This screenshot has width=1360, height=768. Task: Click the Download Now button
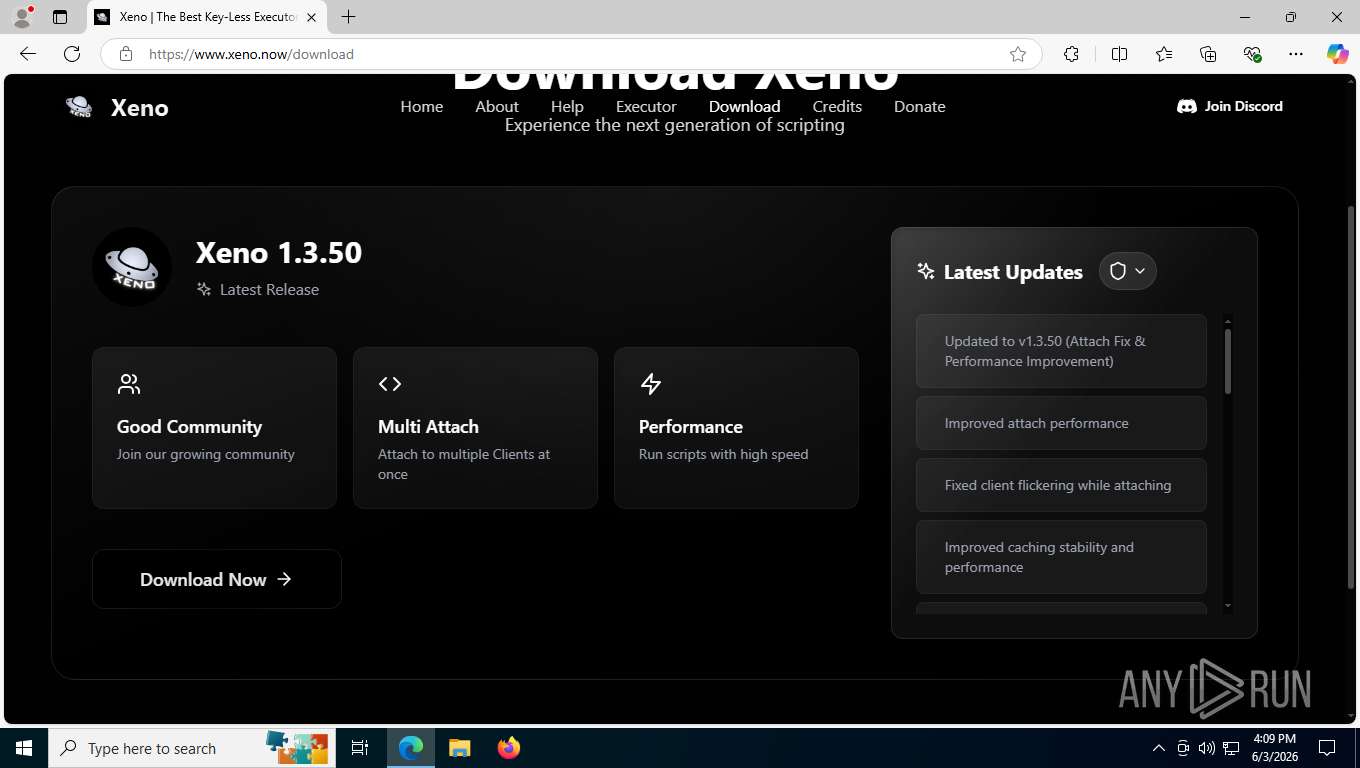[217, 579]
